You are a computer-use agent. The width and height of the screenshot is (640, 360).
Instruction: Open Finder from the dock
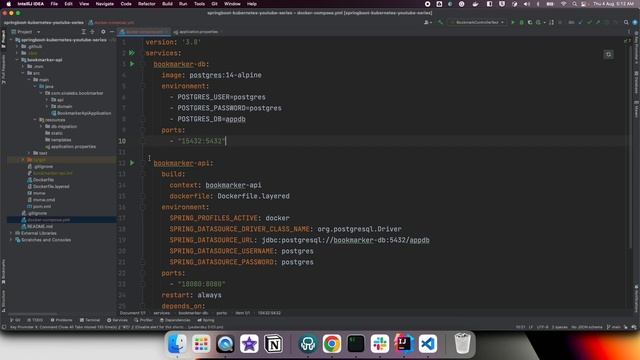pyautogui.click(x=177, y=344)
